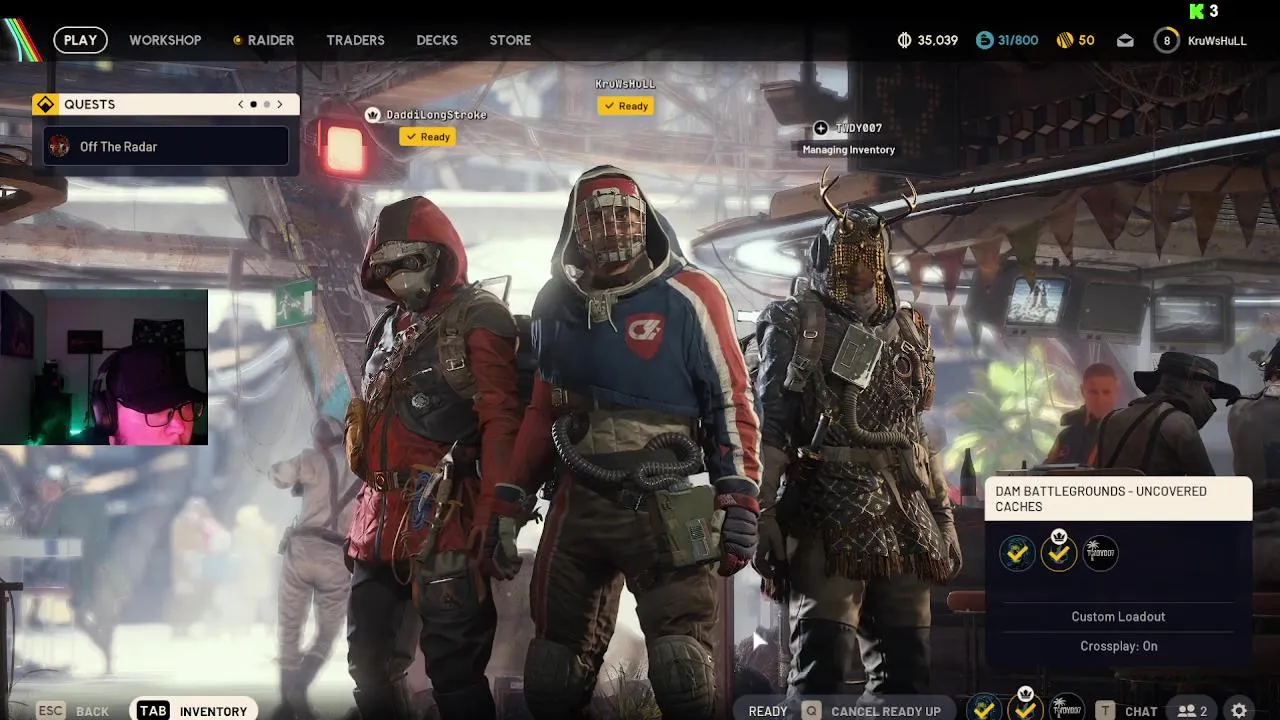Click crowned ready avatar in bottom bar
Viewport: 1280px width, 720px height.
[x=1025, y=707]
